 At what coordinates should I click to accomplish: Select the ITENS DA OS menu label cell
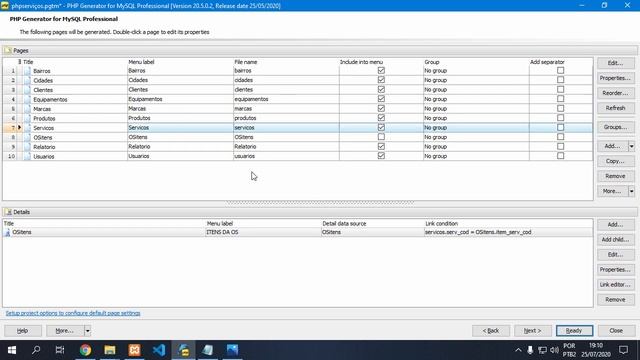point(263,232)
